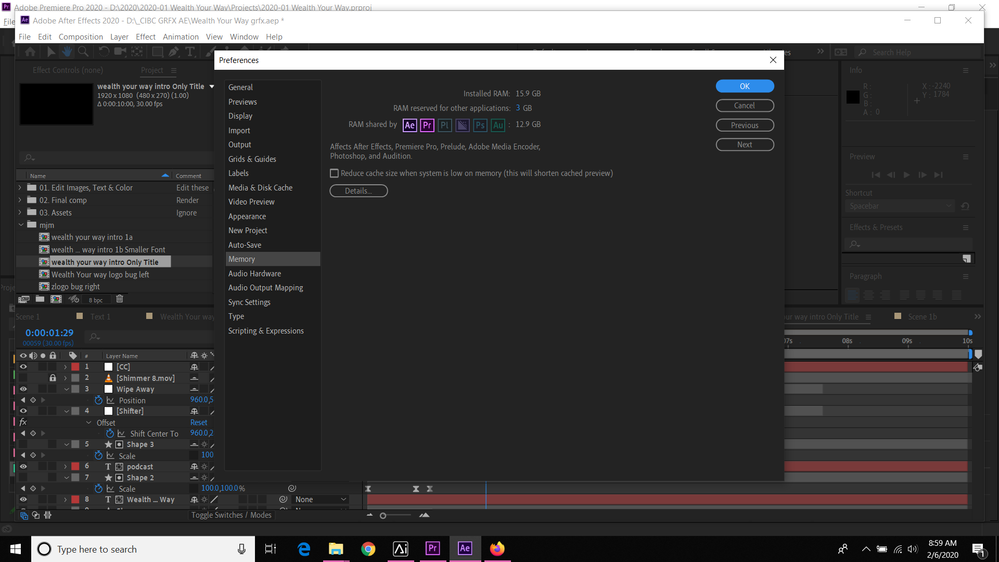
Task: Click the stopwatch for Wipe Away Position
Action: [x=99, y=400]
